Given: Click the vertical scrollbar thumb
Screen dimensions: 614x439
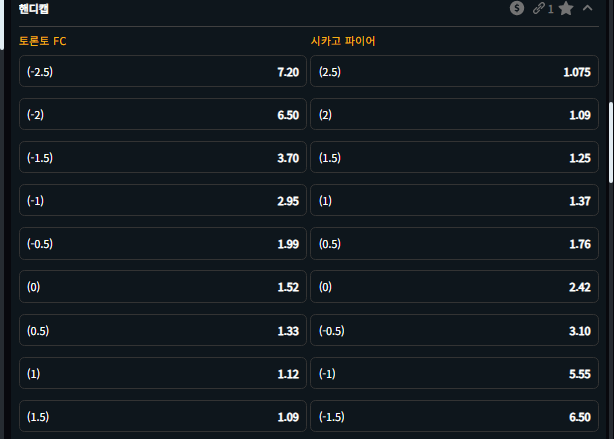Looking at the screenshot, I should (x=610, y=140).
